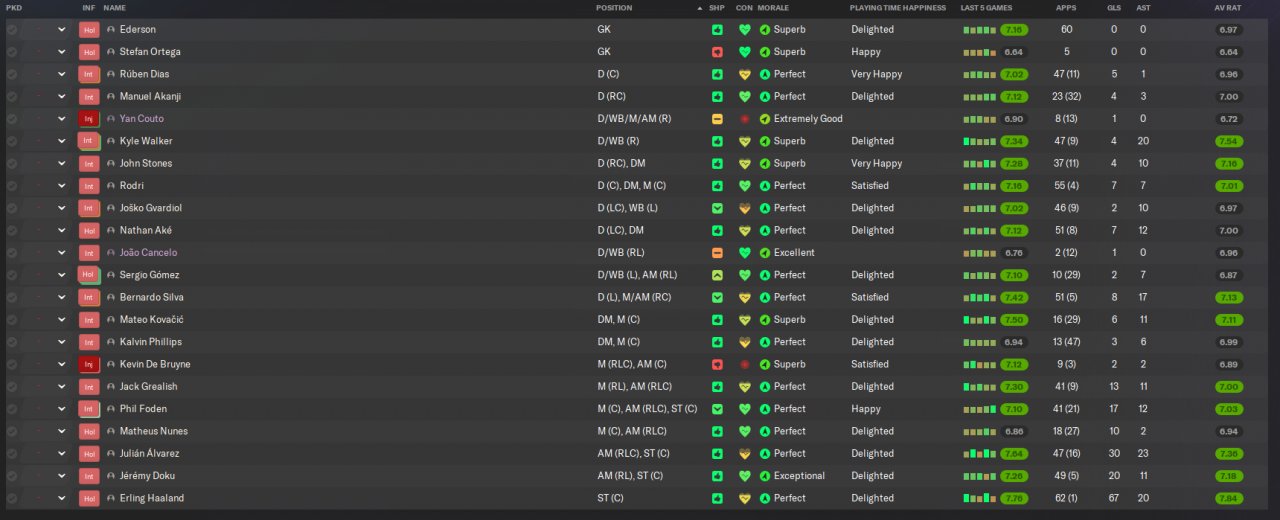Click the Inj badge beside Kevin De Bruyne
This screenshot has height=520, width=1280.
click(89, 365)
